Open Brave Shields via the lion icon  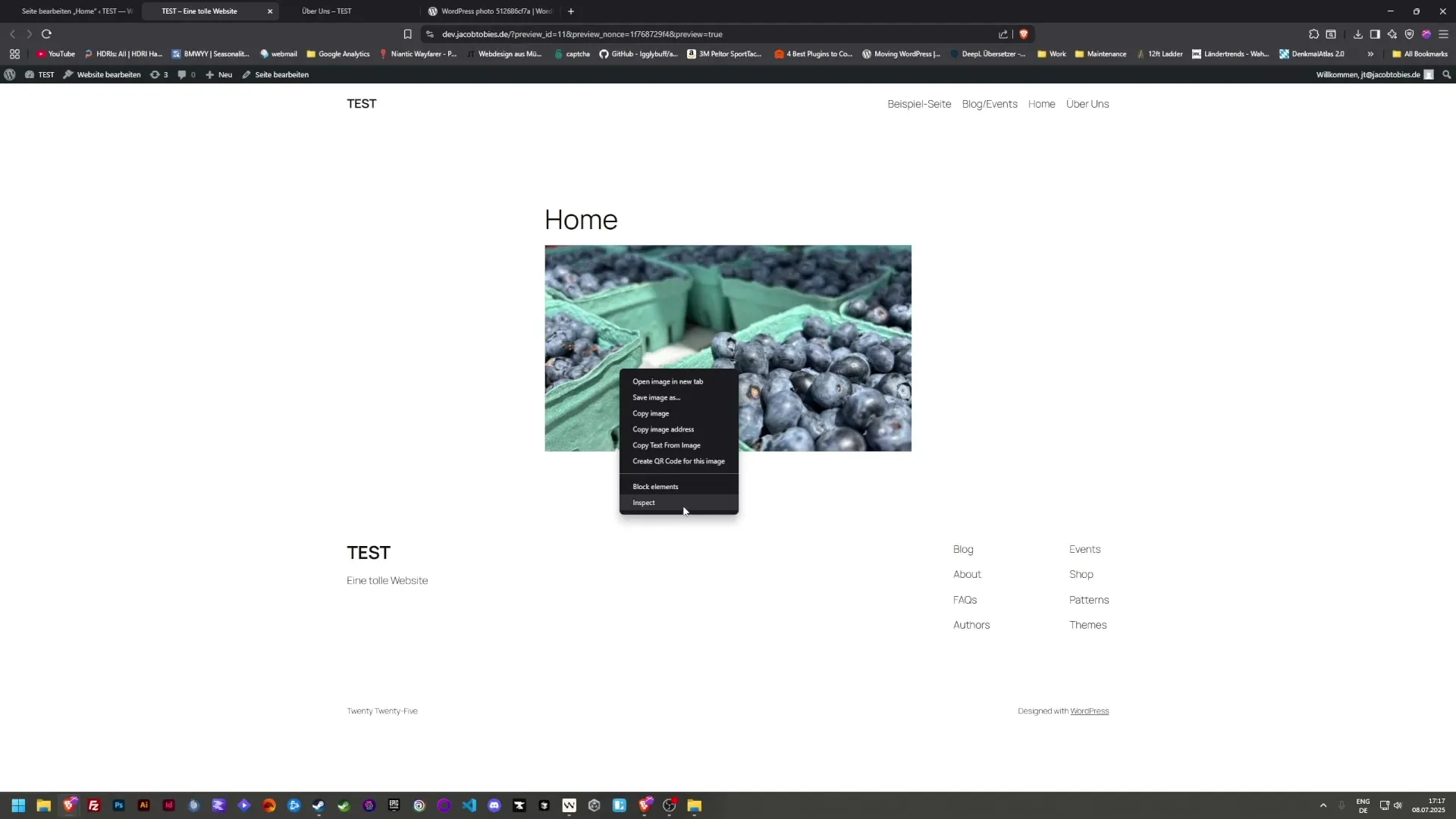(x=1025, y=34)
